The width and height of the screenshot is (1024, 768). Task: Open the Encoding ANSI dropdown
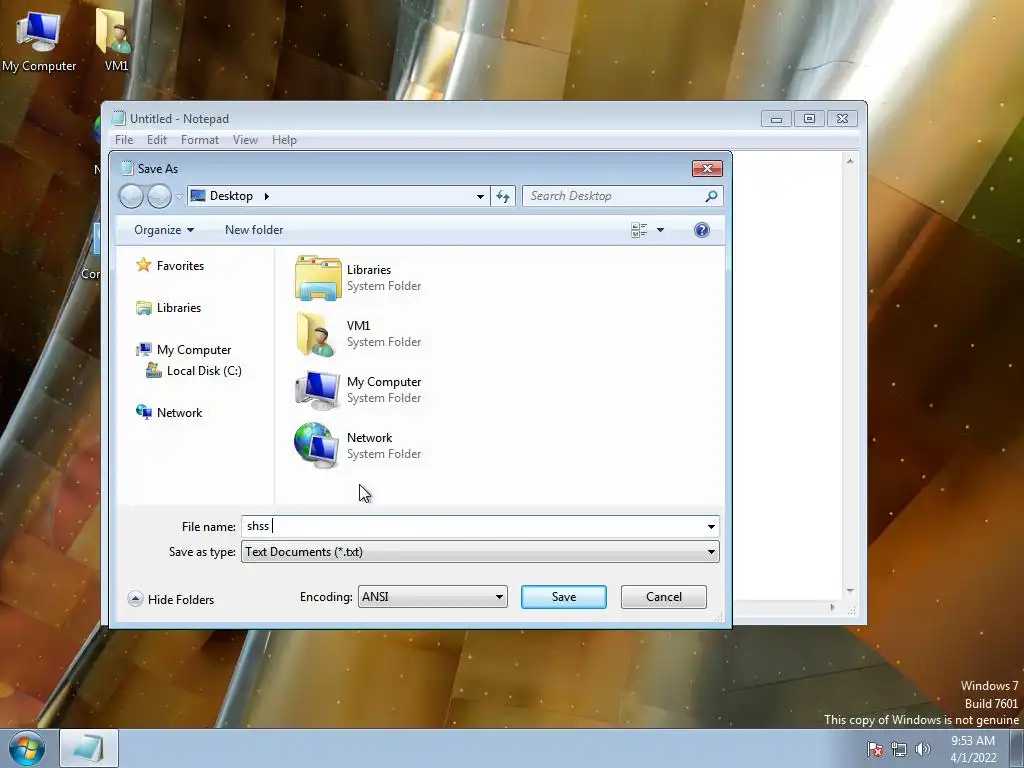[432, 597]
